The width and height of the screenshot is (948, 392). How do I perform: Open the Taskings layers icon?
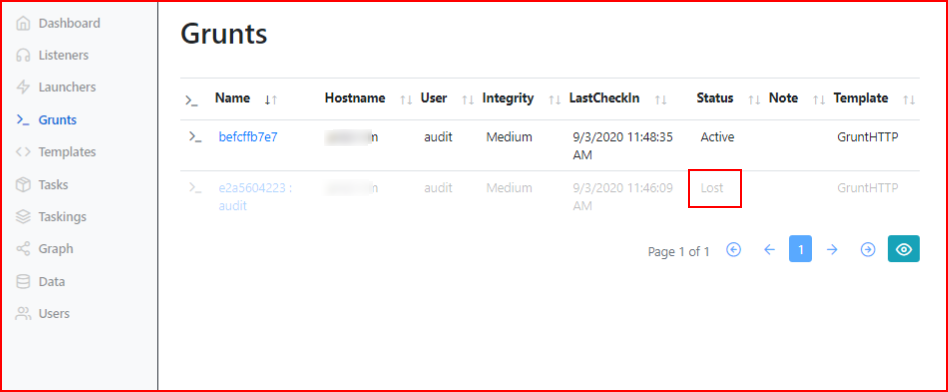click(23, 217)
